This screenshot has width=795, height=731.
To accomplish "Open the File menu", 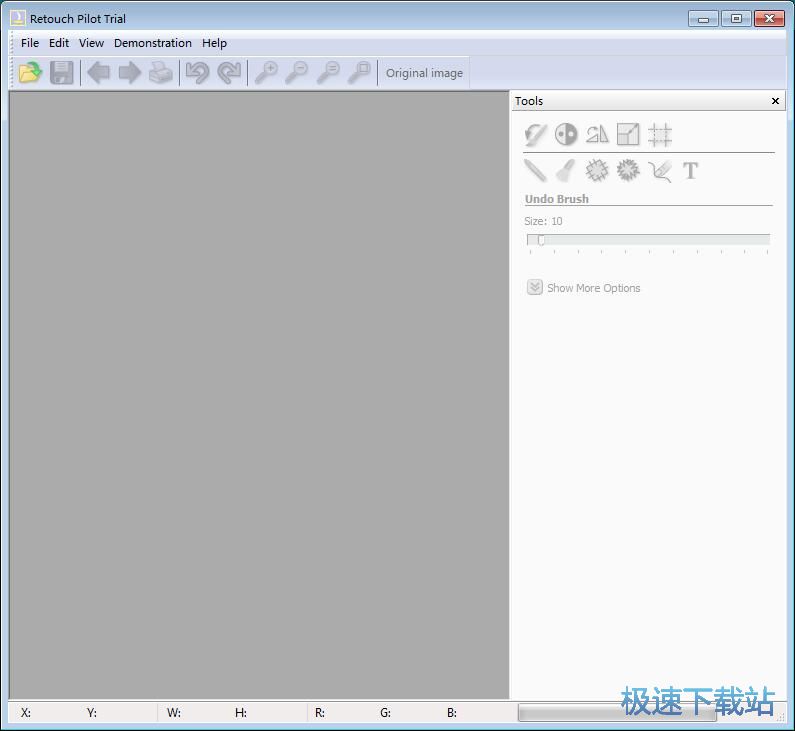I will click(x=30, y=43).
